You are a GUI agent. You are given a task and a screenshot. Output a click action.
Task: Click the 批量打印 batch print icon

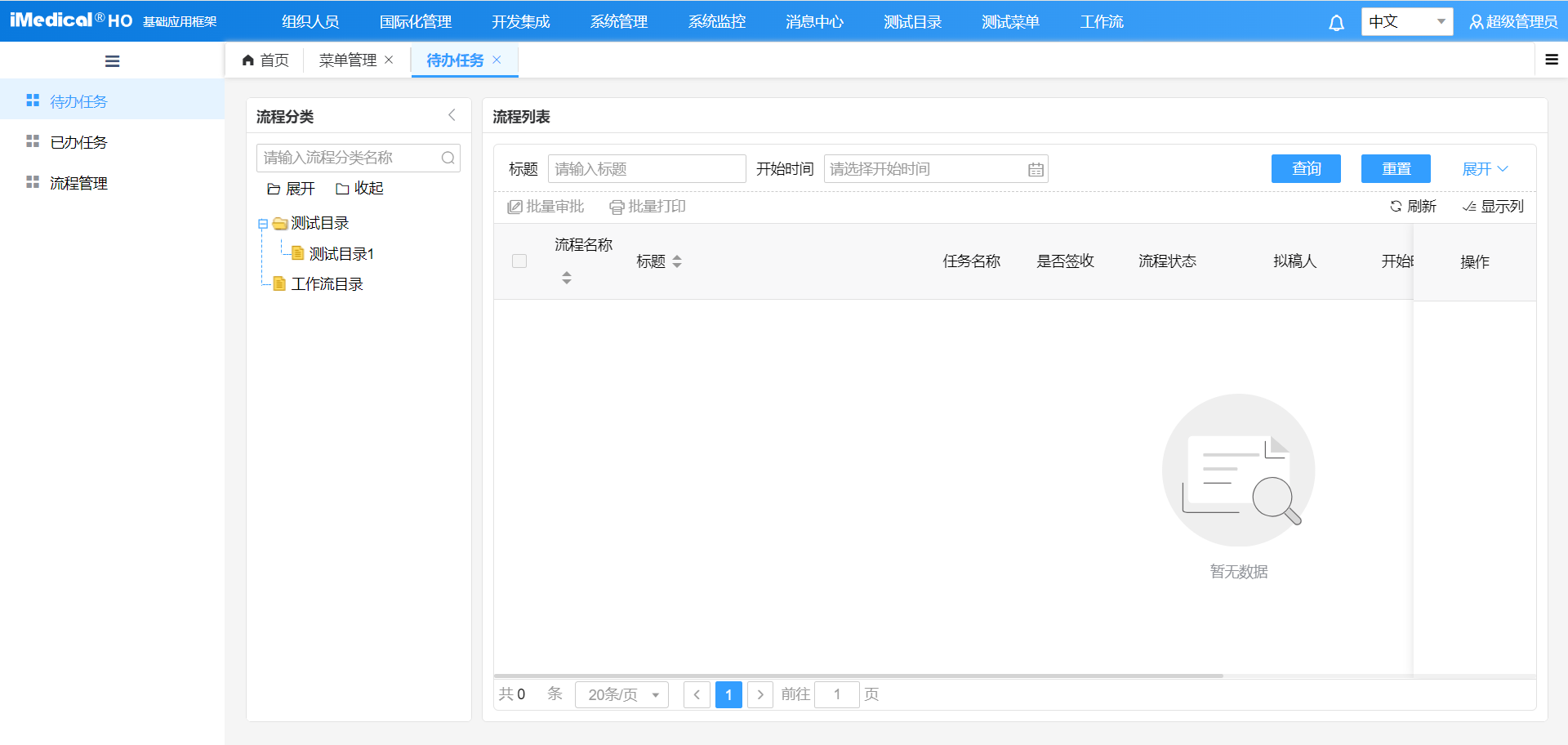pos(617,207)
